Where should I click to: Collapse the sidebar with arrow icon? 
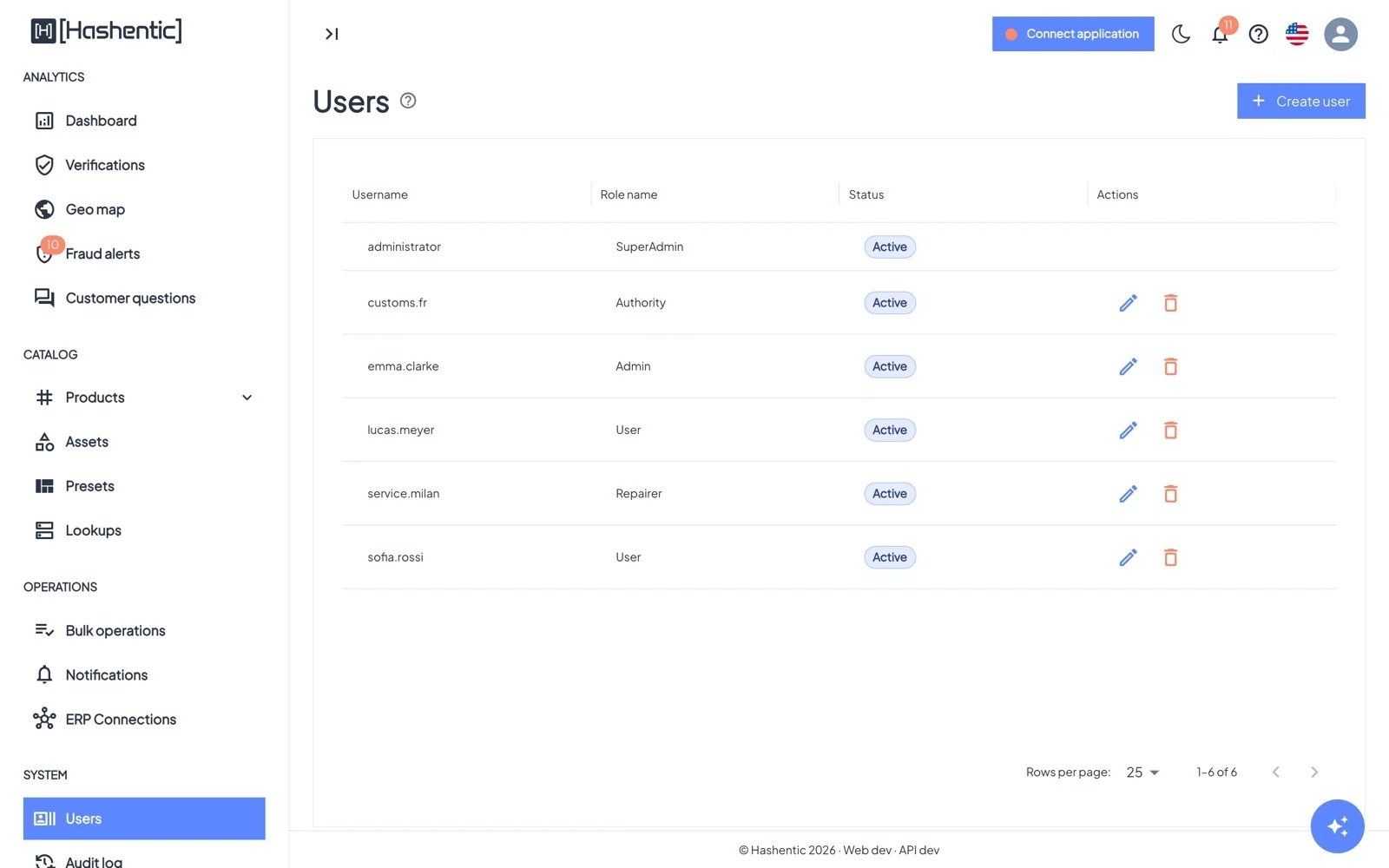(x=332, y=34)
